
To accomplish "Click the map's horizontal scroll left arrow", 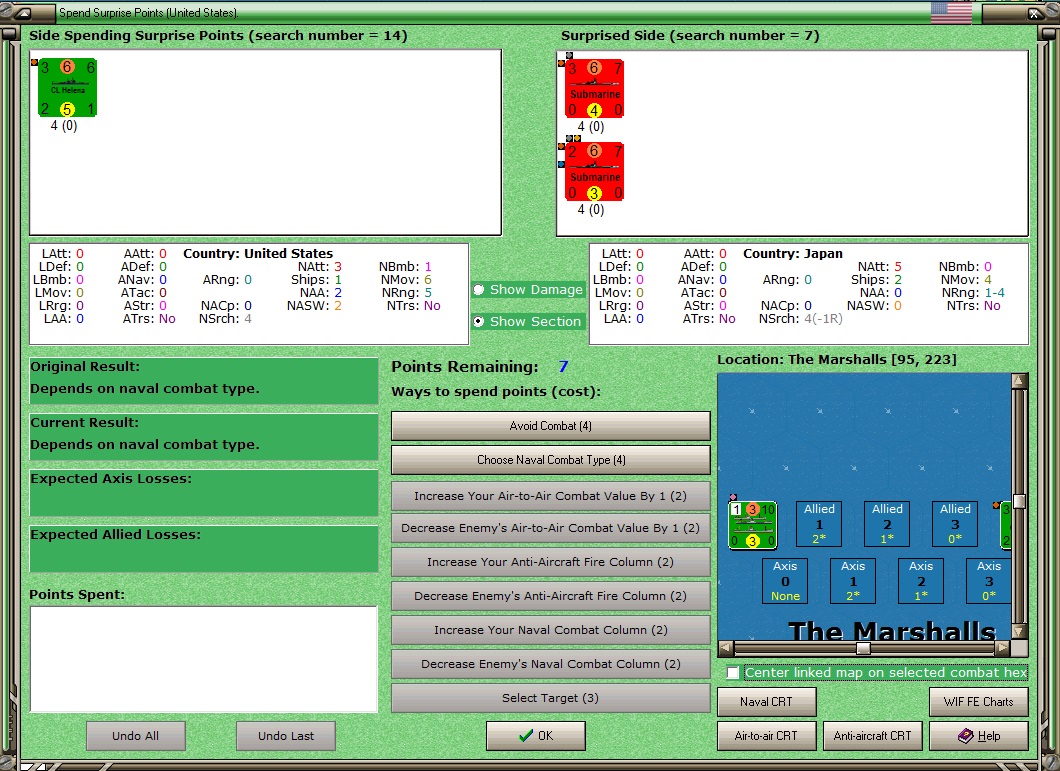I will (x=725, y=648).
